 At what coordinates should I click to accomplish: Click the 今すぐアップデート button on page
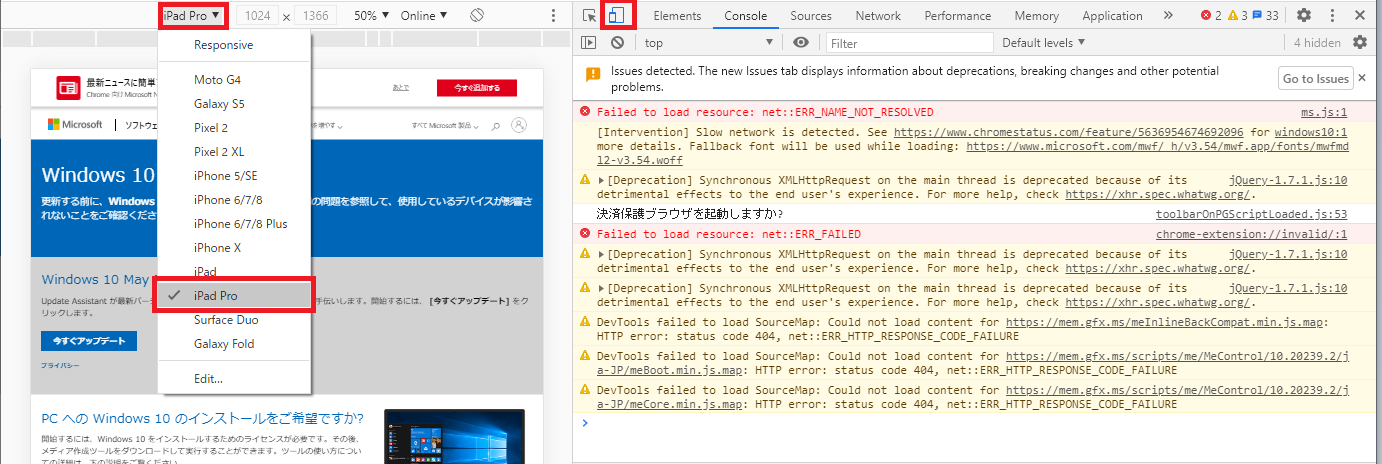point(89,341)
